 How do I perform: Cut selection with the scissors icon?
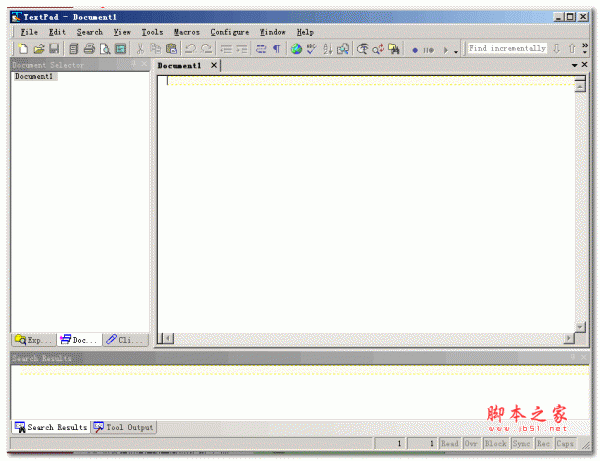point(140,49)
